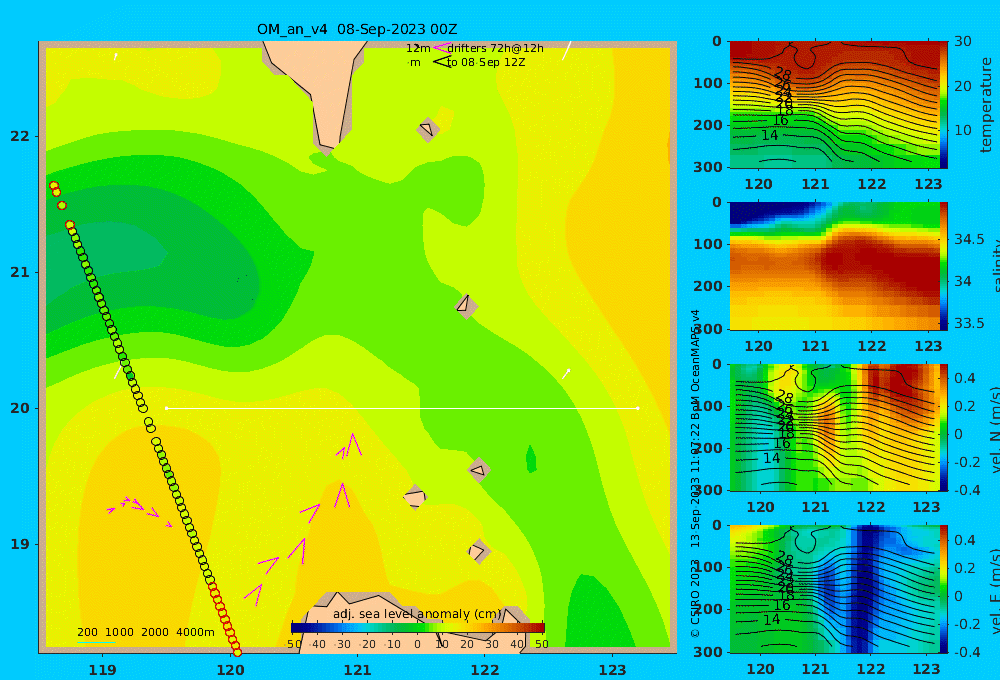Click the vertical "temperature" axis label
The image size is (1000, 680).
tap(986, 105)
